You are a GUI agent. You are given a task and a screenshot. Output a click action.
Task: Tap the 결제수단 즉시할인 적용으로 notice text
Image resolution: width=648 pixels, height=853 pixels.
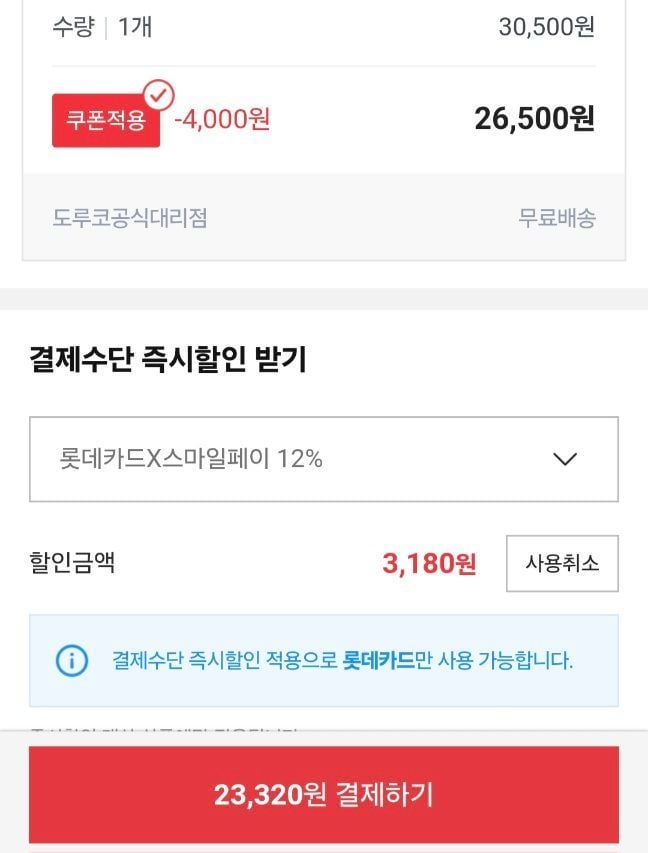(x=225, y=660)
